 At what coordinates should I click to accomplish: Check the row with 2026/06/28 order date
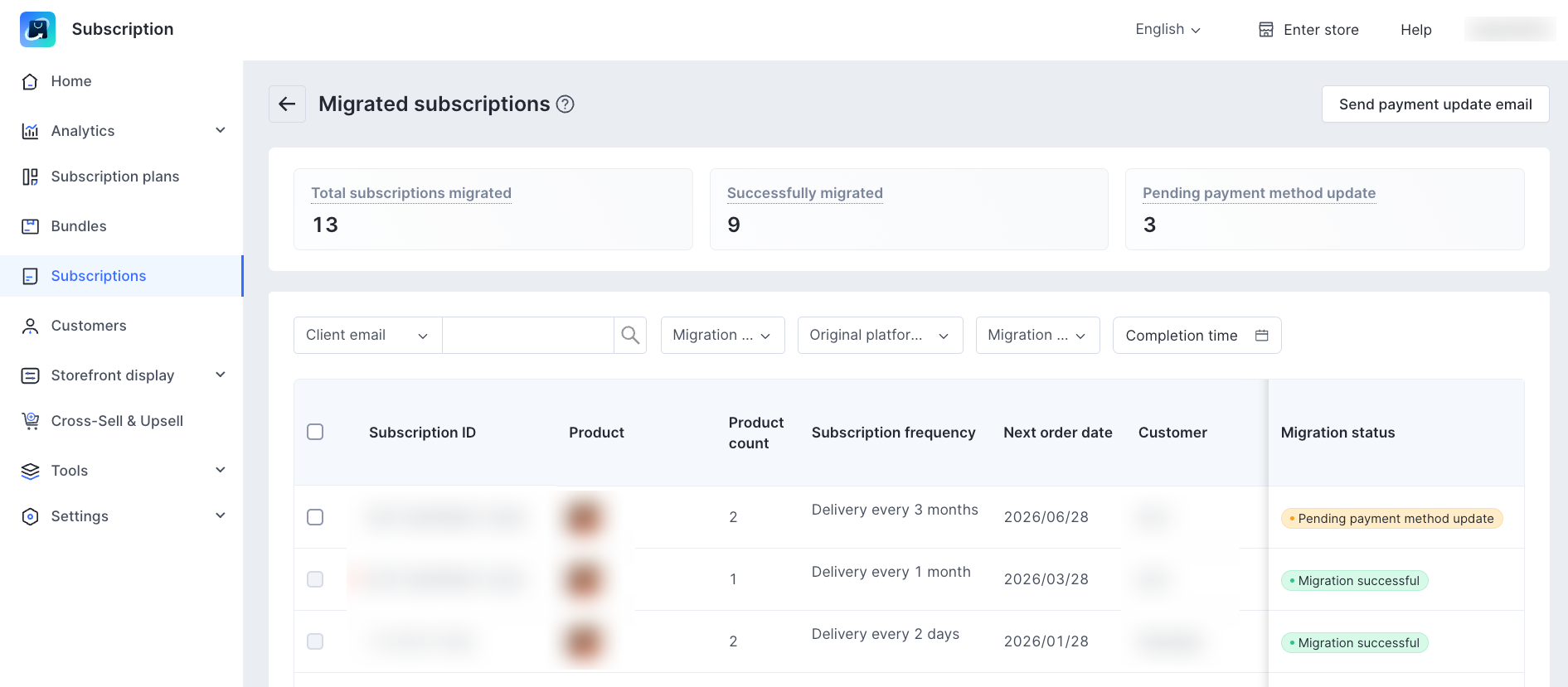coord(315,517)
